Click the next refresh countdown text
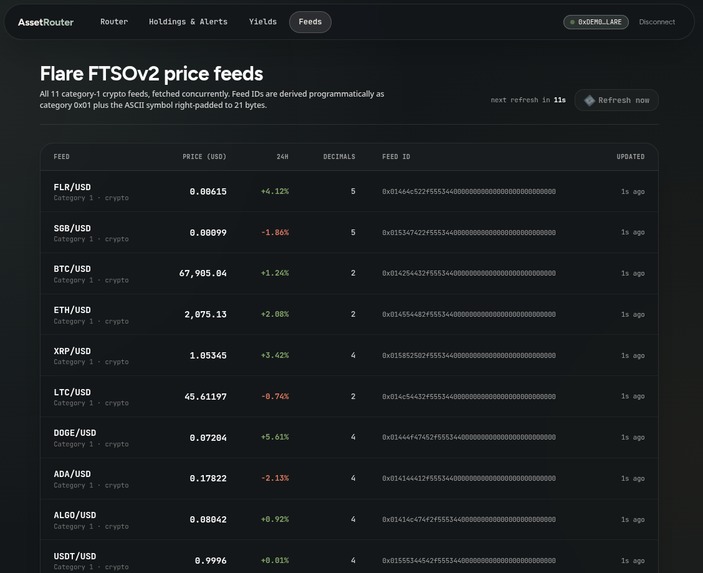 [528, 100]
